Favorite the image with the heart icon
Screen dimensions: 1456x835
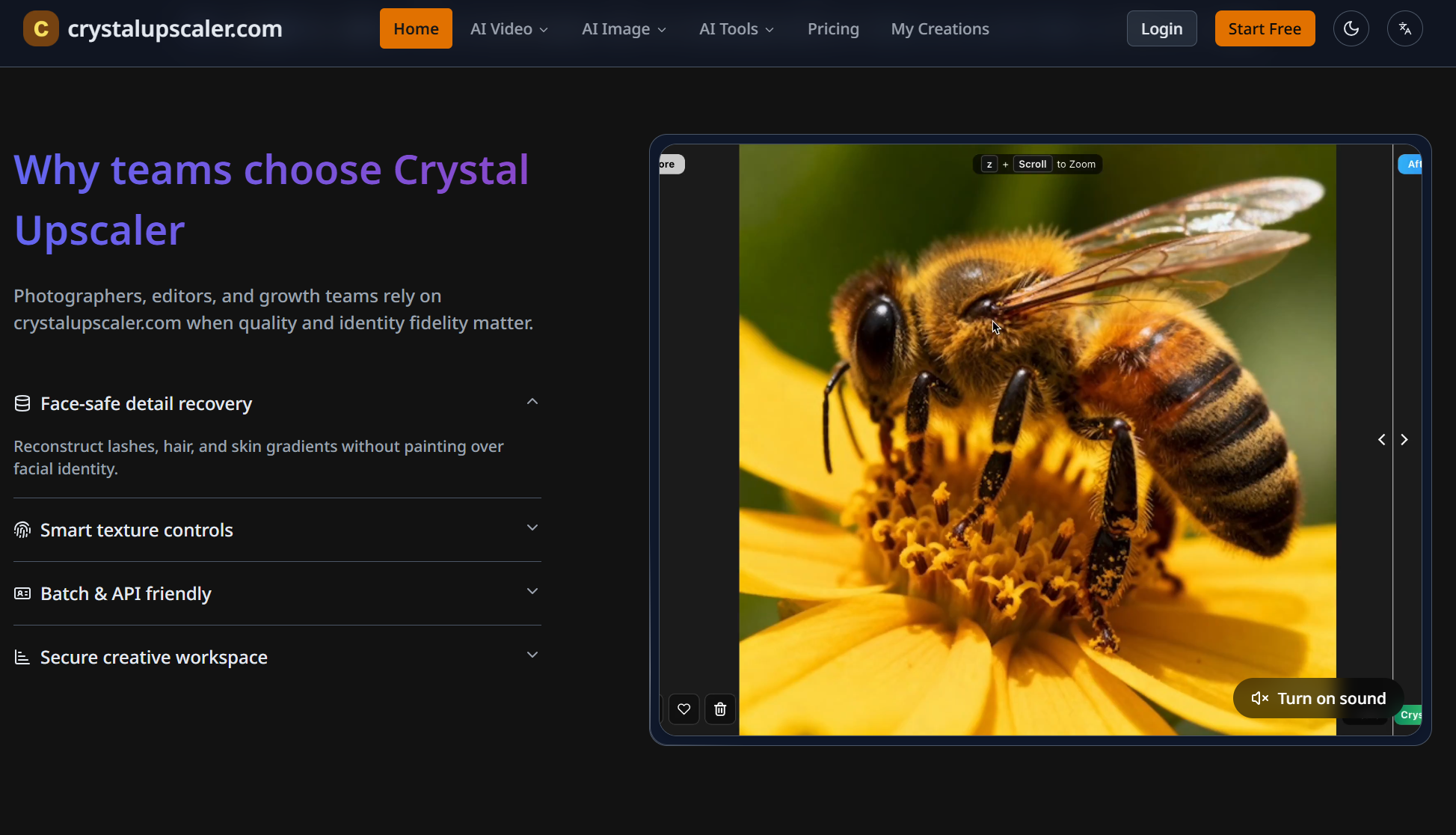684,709
